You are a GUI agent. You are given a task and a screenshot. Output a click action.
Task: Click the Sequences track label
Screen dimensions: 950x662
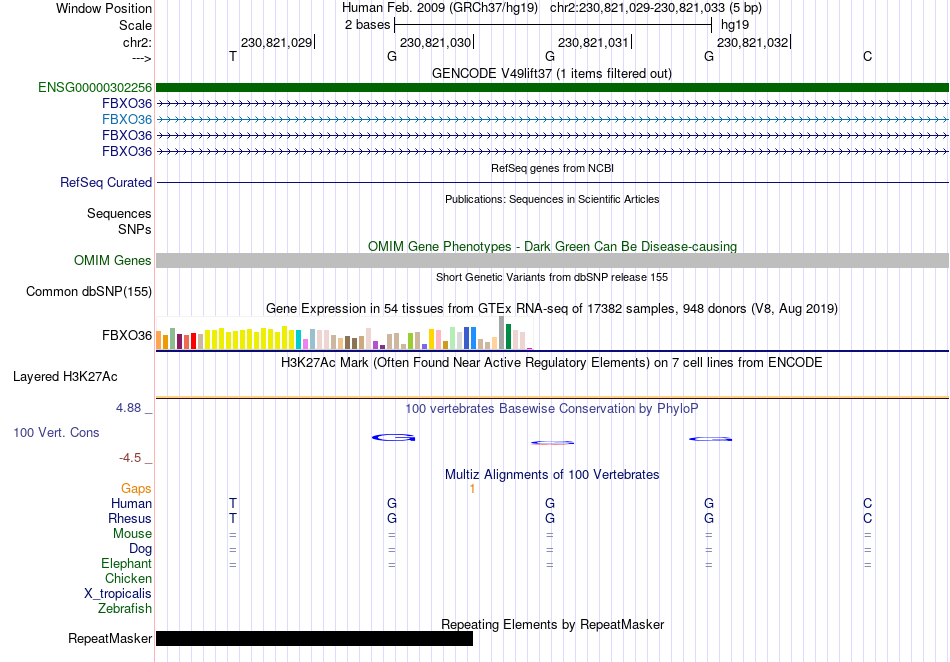click(x=119, y=213)
